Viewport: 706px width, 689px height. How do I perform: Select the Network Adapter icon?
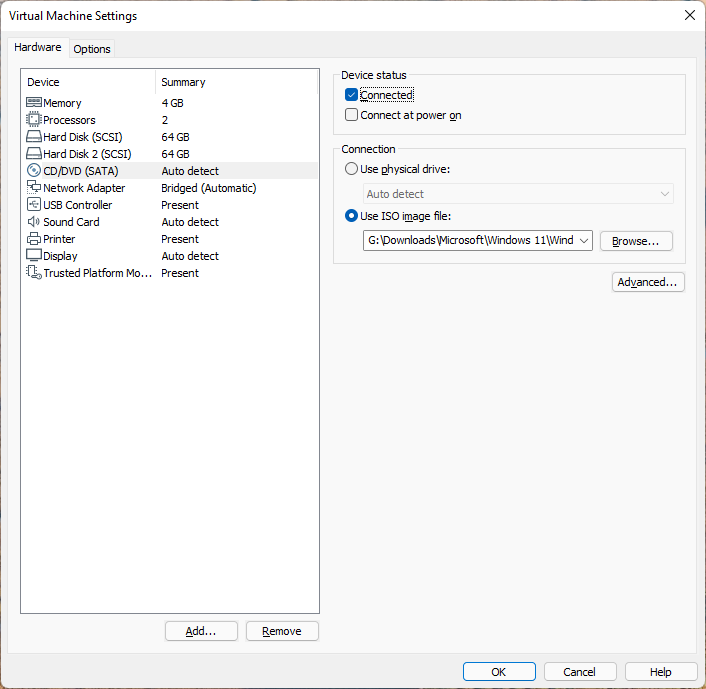pos(34,187)
